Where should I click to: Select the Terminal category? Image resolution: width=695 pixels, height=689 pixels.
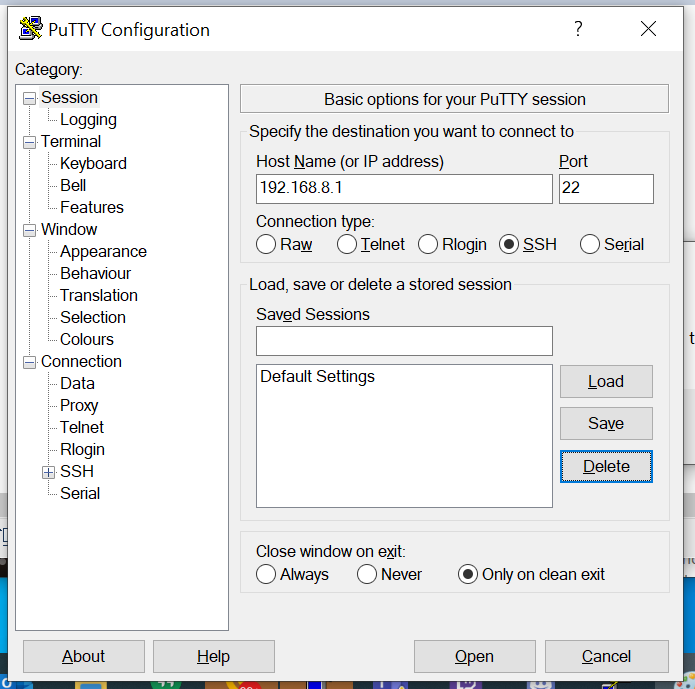71,141
